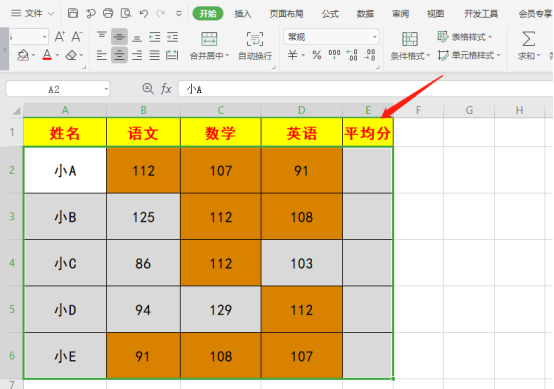This screenshot has height=389, width=554.
Task: Click the Save icon in quick access toolbar
Action: [73, 13]
